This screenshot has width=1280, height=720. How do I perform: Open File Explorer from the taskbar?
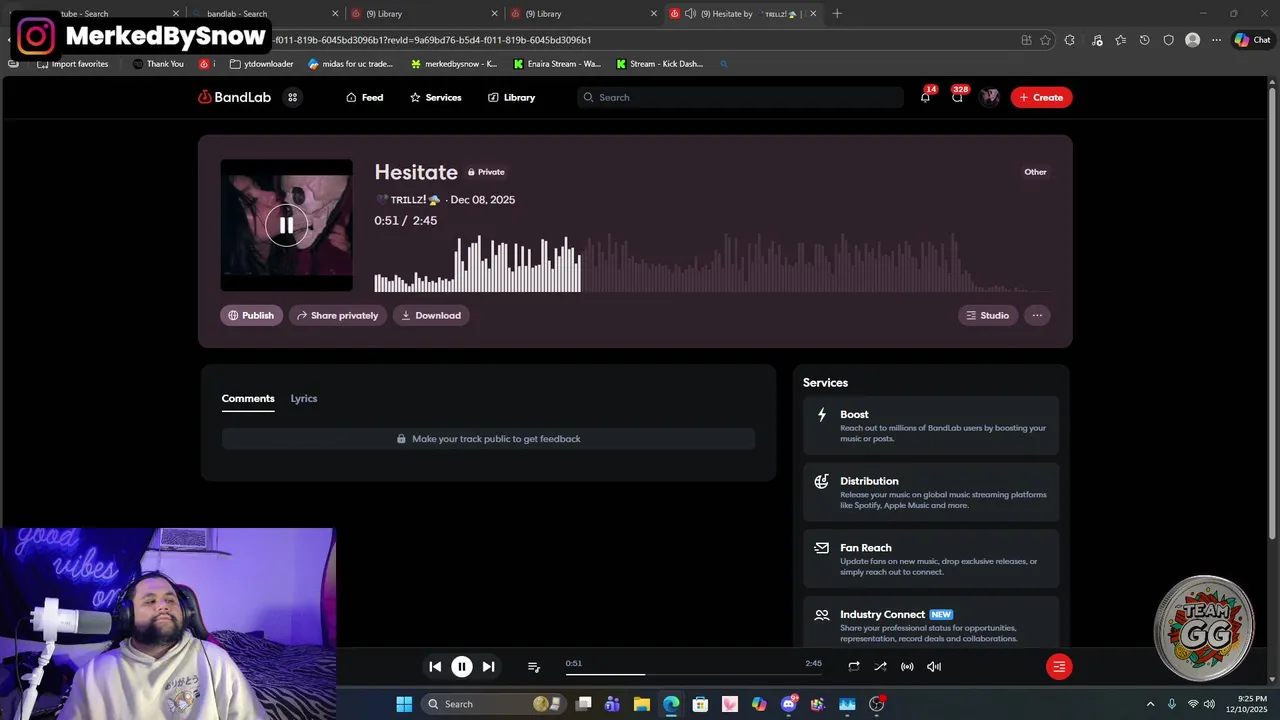(642, 704)
